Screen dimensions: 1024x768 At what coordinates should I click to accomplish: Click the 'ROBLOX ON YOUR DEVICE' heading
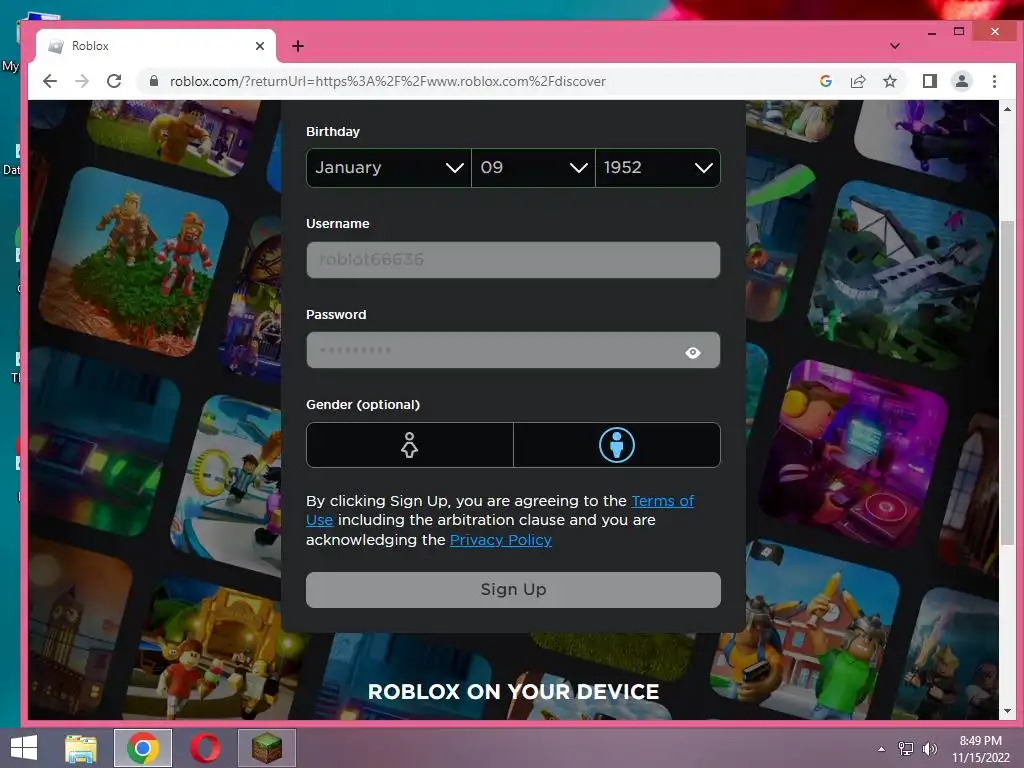click(513, 692)
